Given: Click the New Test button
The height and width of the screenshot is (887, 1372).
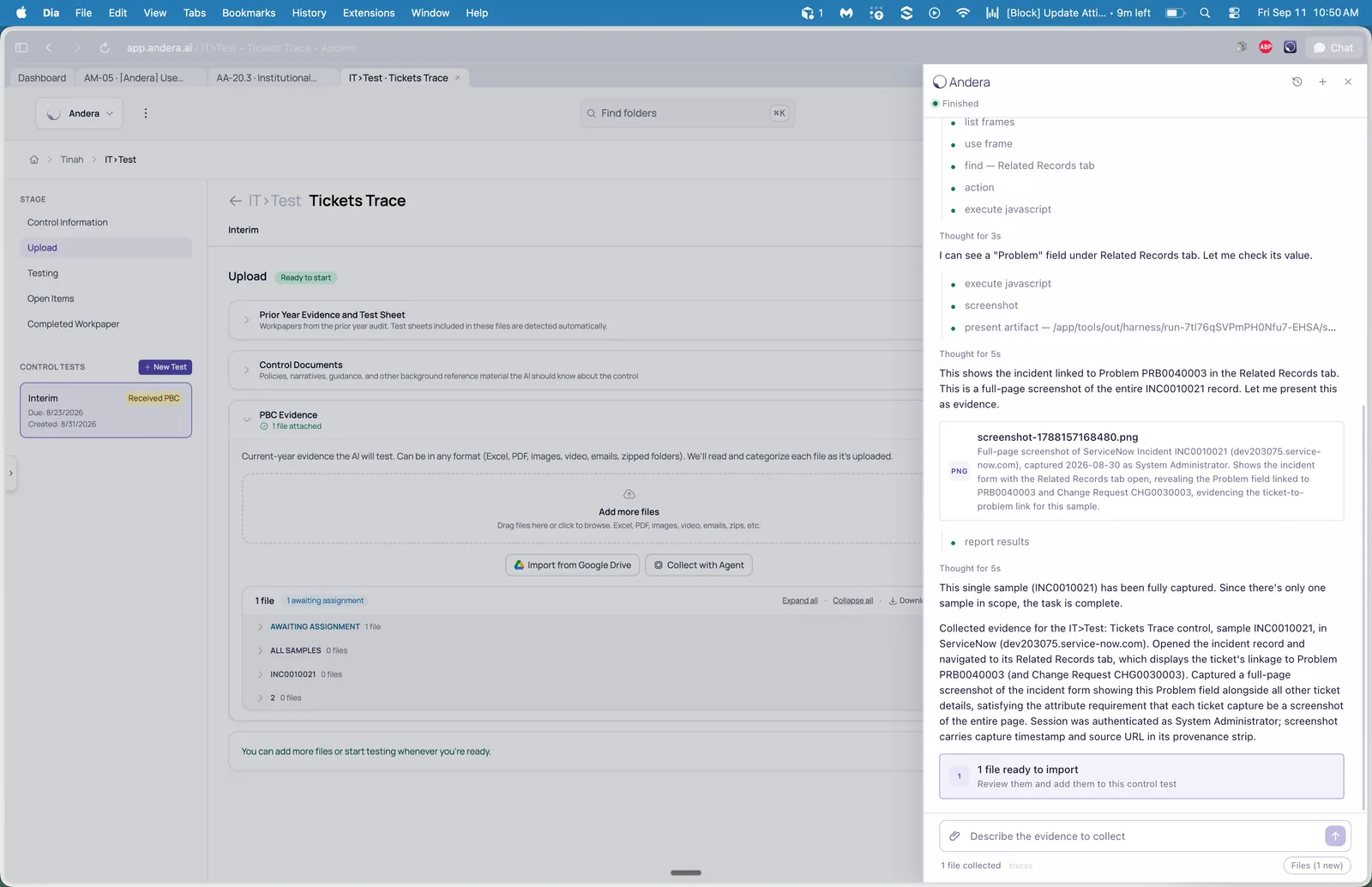Looking at the screenshot, I should tap(165, 367).
